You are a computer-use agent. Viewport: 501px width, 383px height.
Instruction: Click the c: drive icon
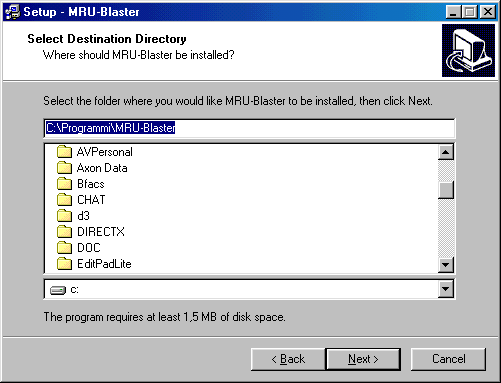point(58,290)
